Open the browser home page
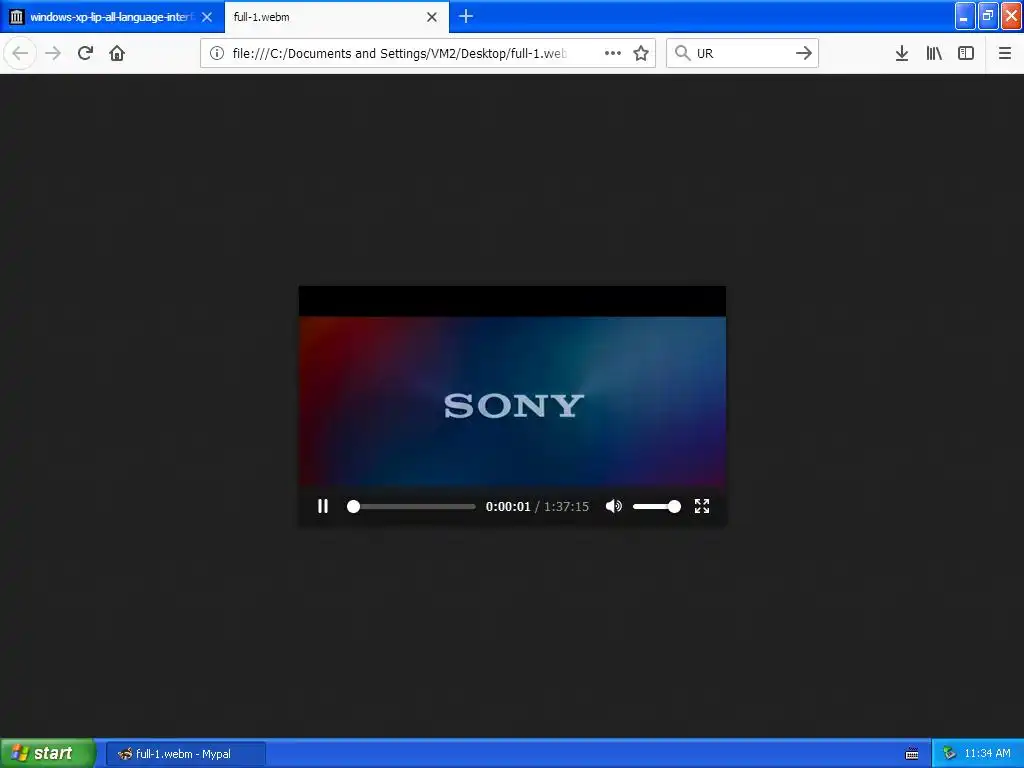 pos(117,53)
